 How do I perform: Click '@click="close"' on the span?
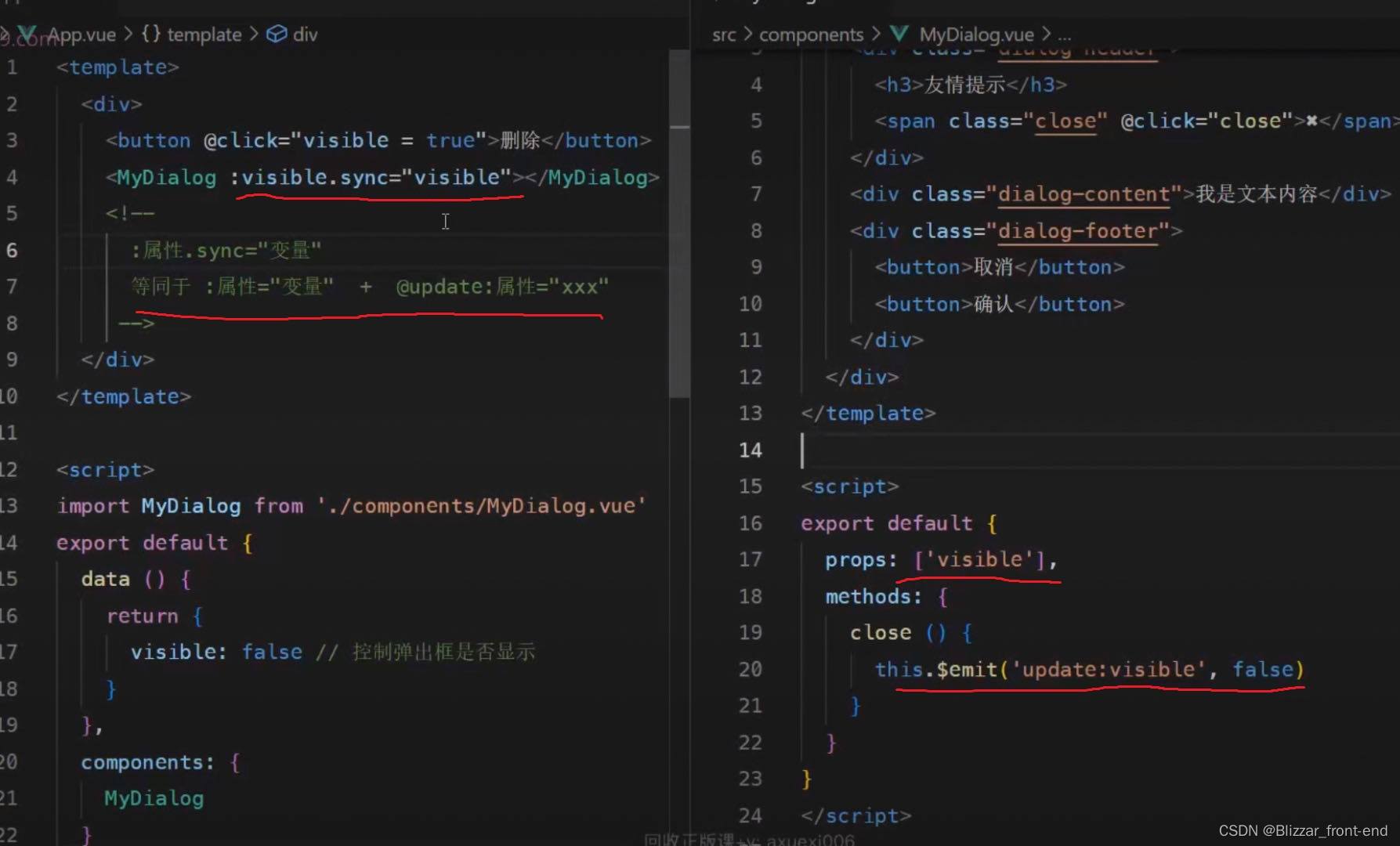[1206, 121]
